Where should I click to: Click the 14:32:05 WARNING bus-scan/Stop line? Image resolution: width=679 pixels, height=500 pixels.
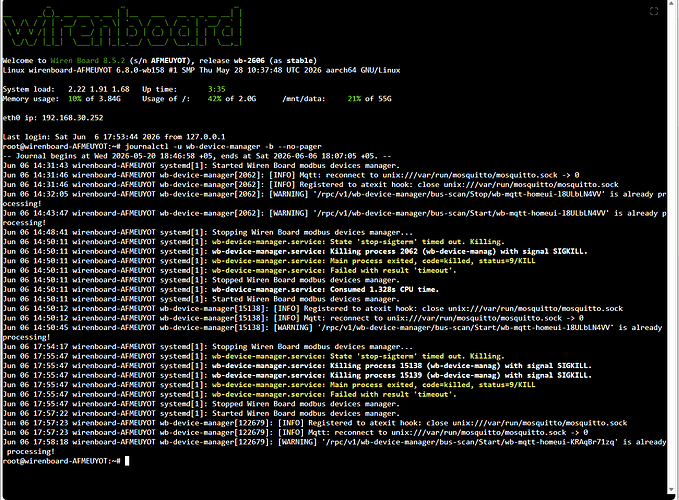pyautogui.click(x=334, y=199)
